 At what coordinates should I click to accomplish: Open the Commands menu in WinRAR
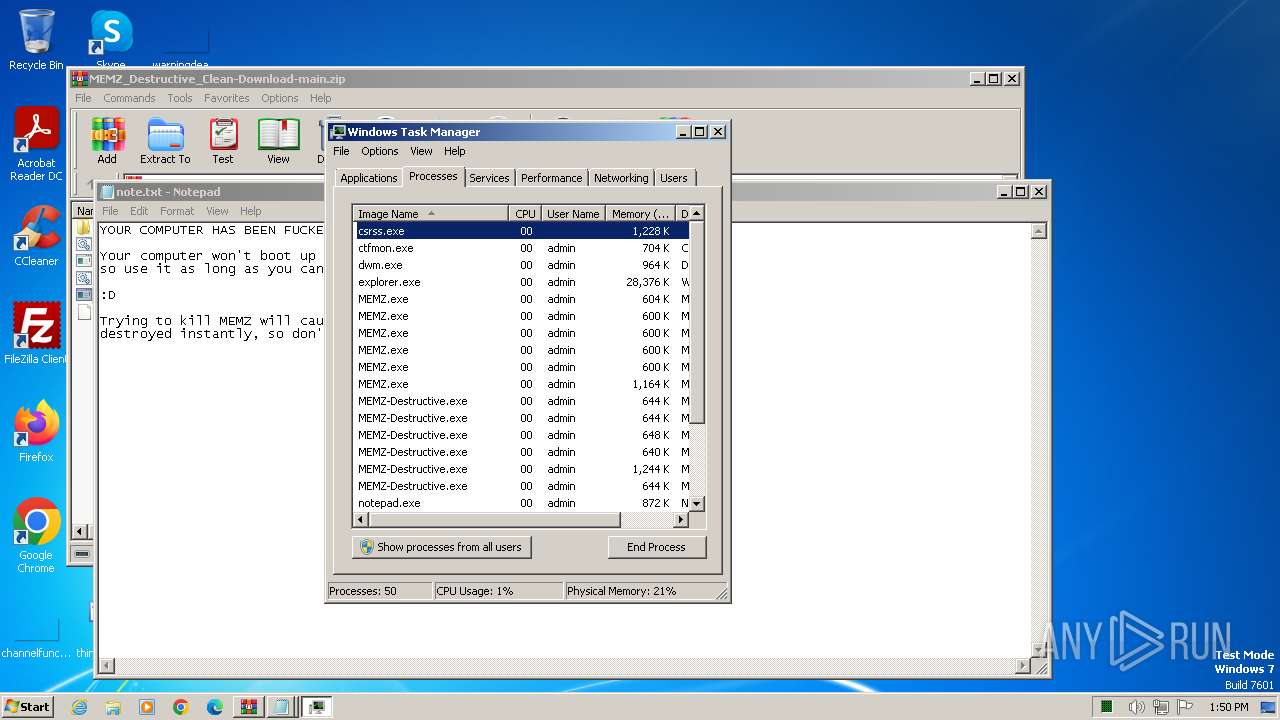tap(129, 98)
